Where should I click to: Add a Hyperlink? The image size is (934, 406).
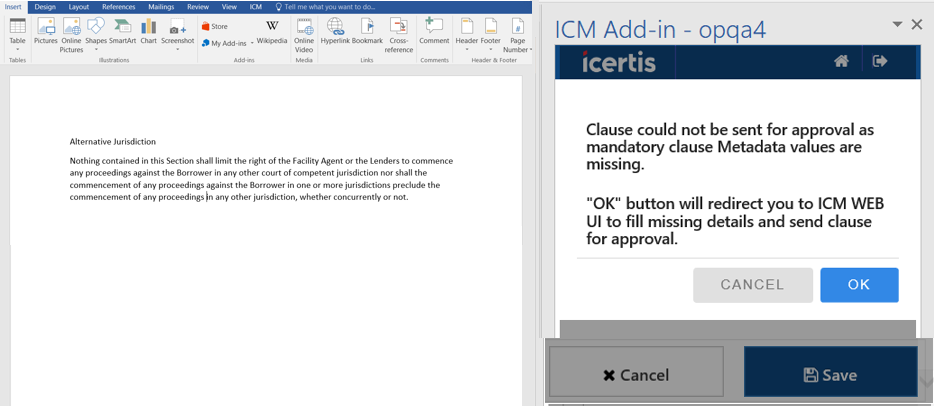point(335,32)
